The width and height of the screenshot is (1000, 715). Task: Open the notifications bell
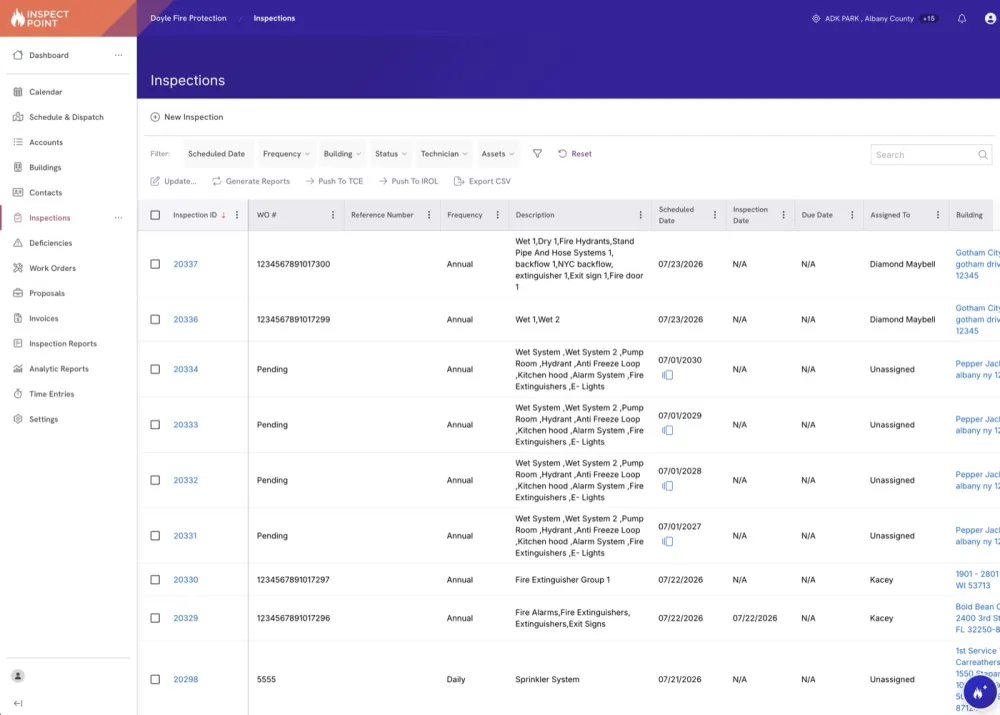click(x=962, y=18)
